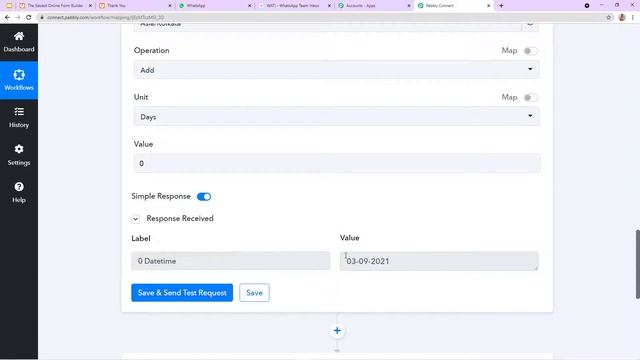640x360 pixels.
Task: Click the Label field 0 Datetime
Action: tap(231, 261)
